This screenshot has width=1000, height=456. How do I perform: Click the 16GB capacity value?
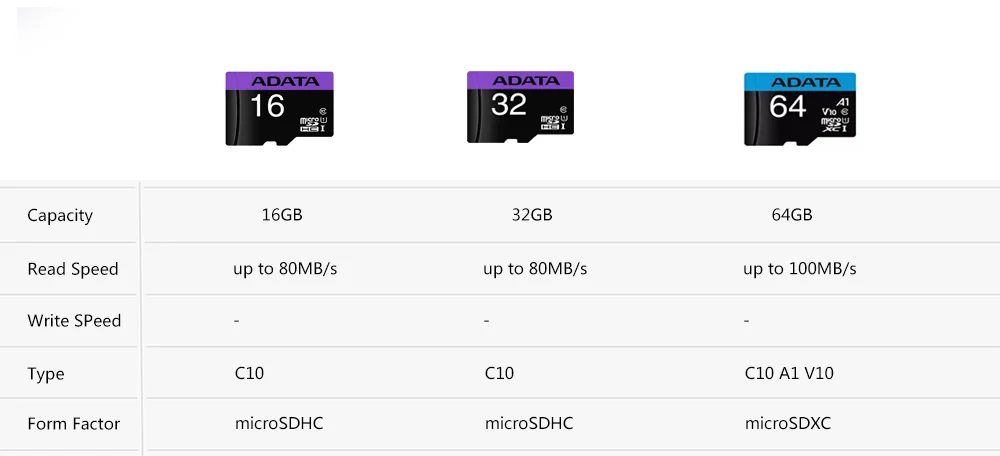coord(281,215)
